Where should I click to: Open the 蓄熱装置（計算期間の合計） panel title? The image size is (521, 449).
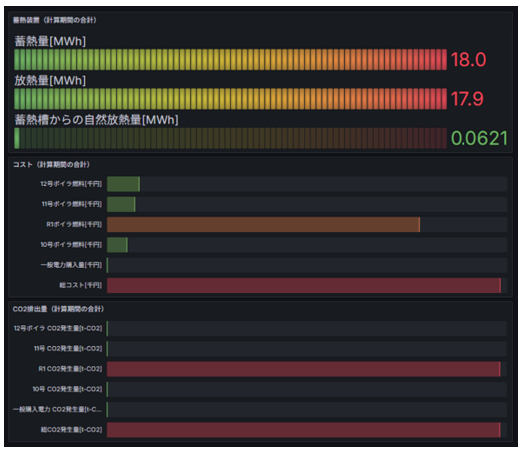click(x=55, y=20)
